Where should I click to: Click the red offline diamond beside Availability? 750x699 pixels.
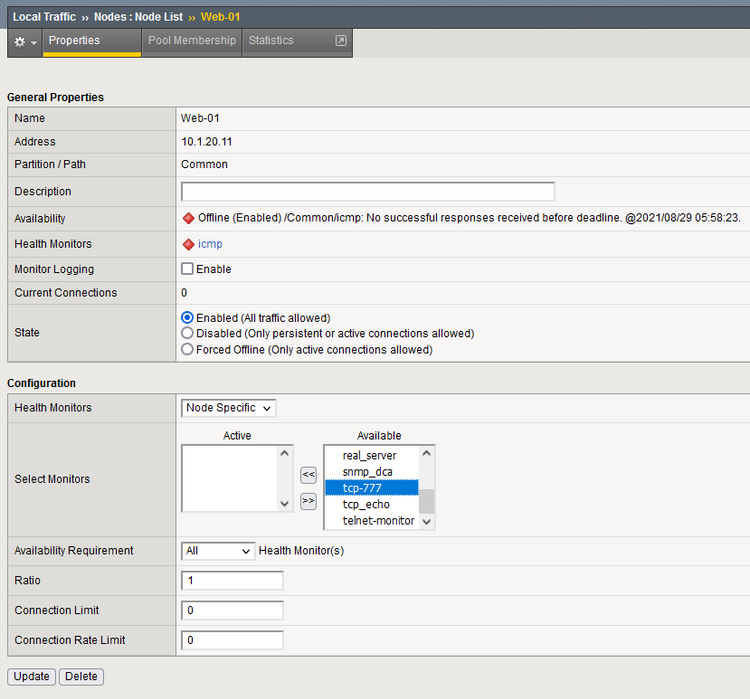point(188,218)
